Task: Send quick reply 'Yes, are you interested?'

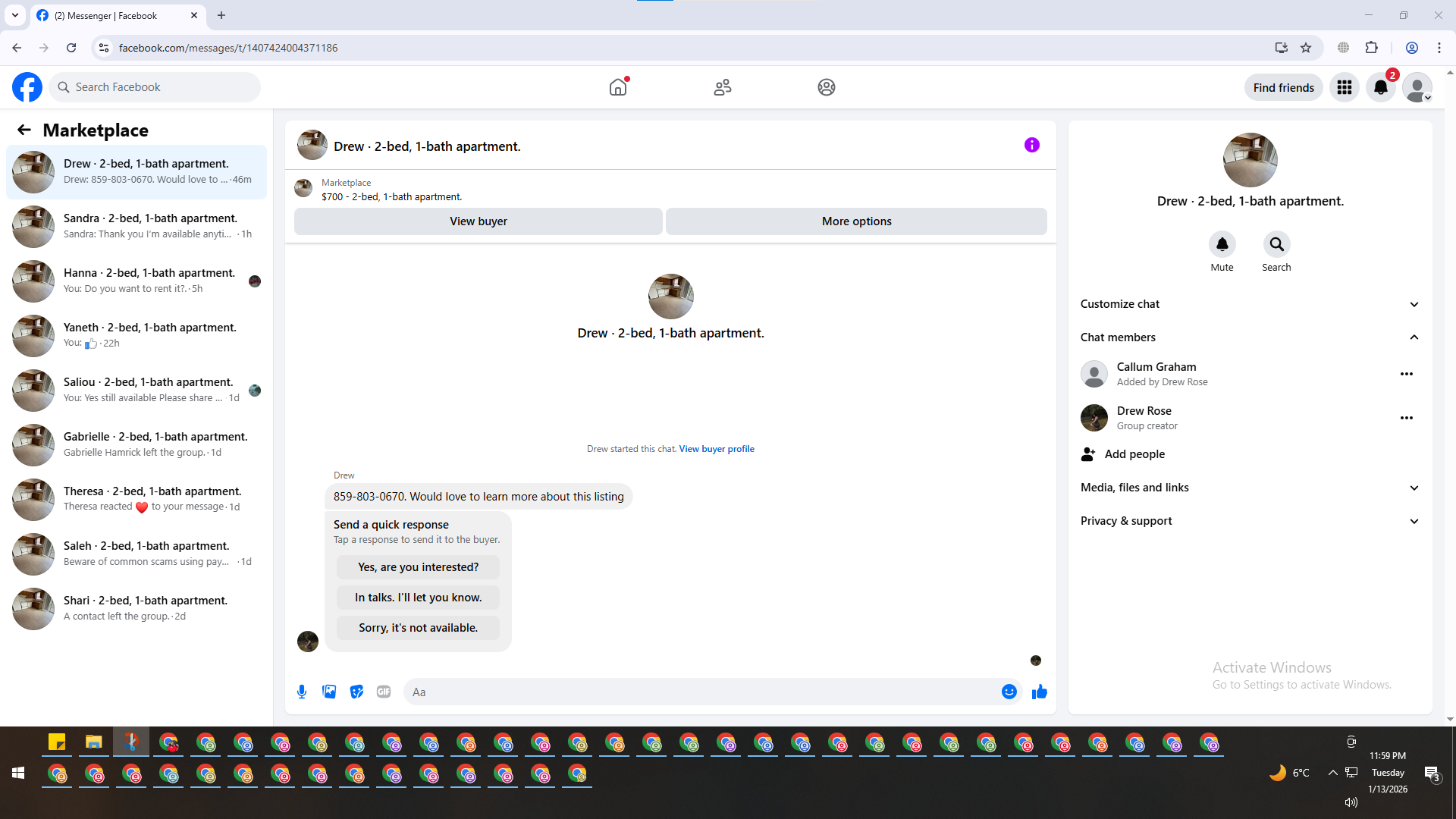Action: tap(418, 567)
